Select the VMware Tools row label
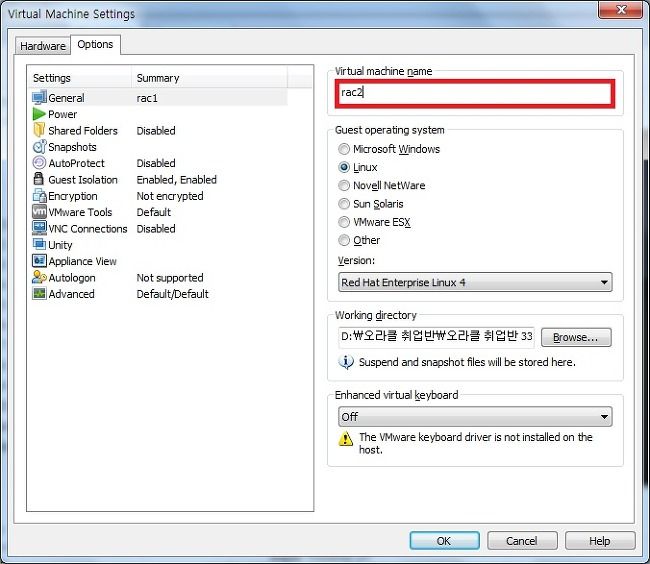 point(80,212)
